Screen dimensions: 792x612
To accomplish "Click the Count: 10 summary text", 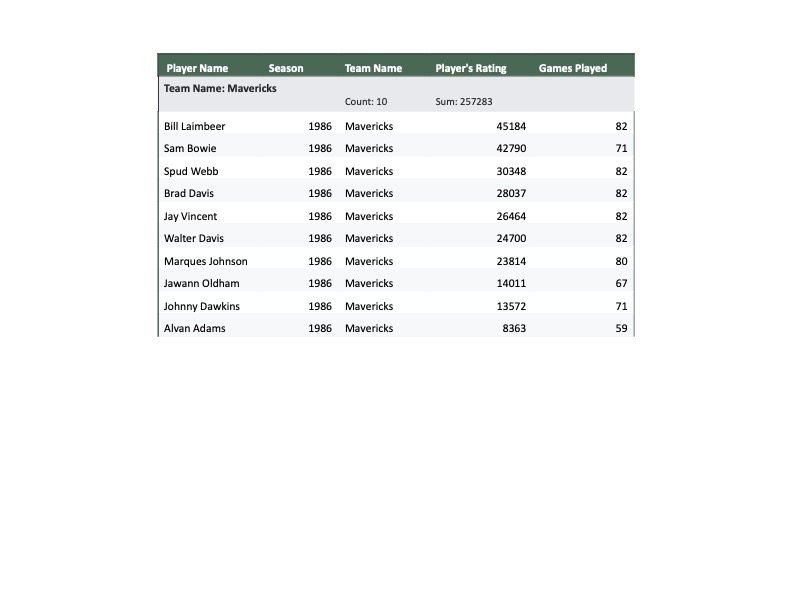I will [366, 102].
